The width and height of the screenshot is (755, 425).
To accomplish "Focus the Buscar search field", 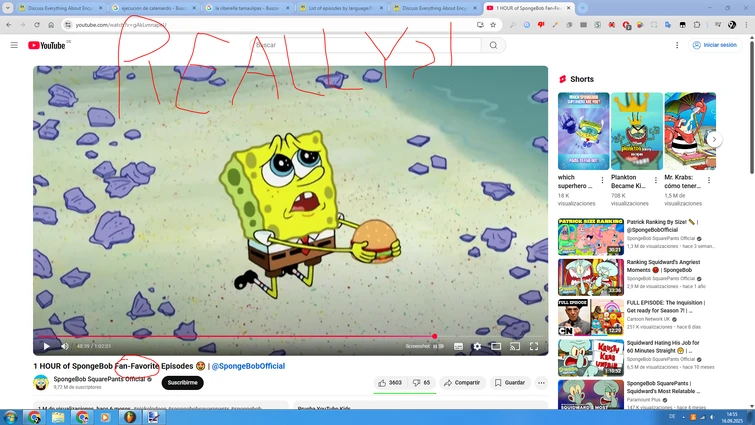I will [x=366, y=45].
